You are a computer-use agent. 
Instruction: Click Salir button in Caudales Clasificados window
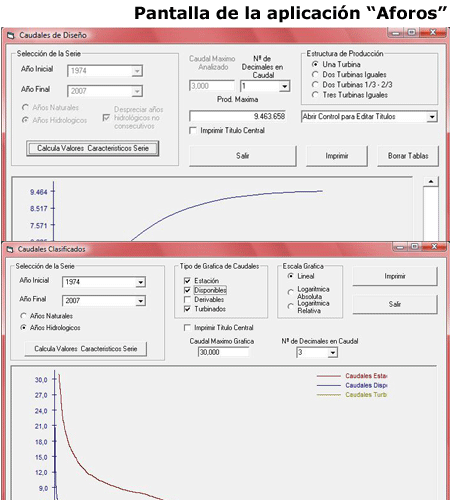tap(395, 304)
